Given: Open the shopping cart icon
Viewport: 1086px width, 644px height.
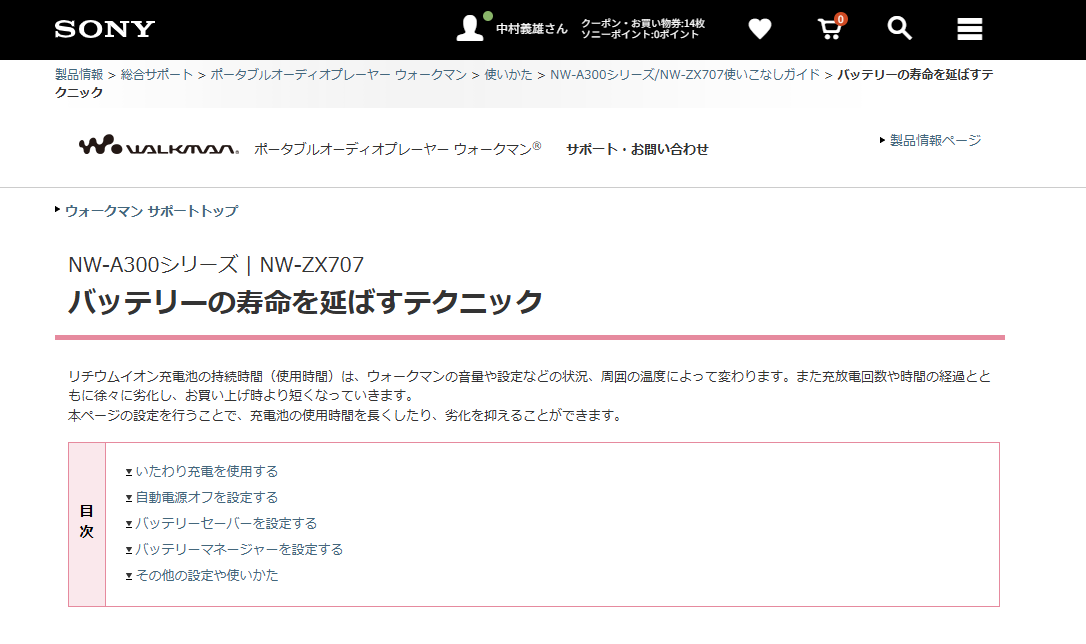Looking at the screenshot, I should coord(830,28).
